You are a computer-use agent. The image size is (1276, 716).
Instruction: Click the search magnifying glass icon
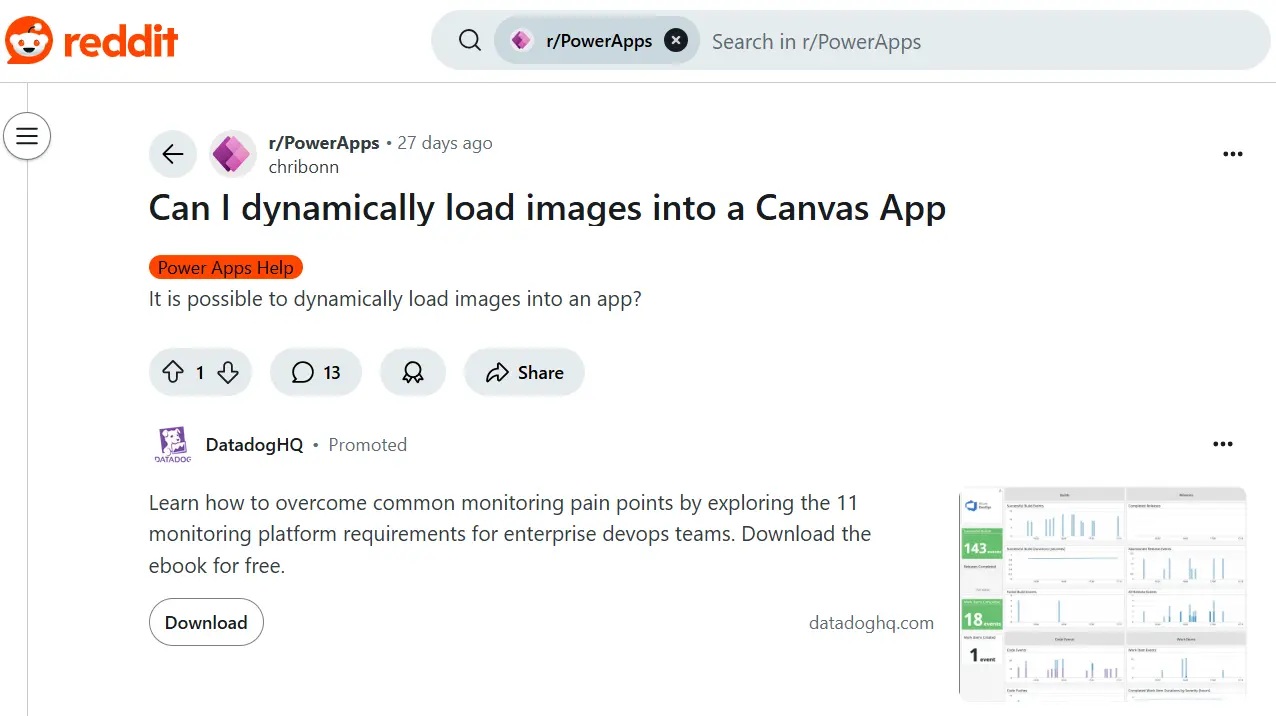coord(469,40)
